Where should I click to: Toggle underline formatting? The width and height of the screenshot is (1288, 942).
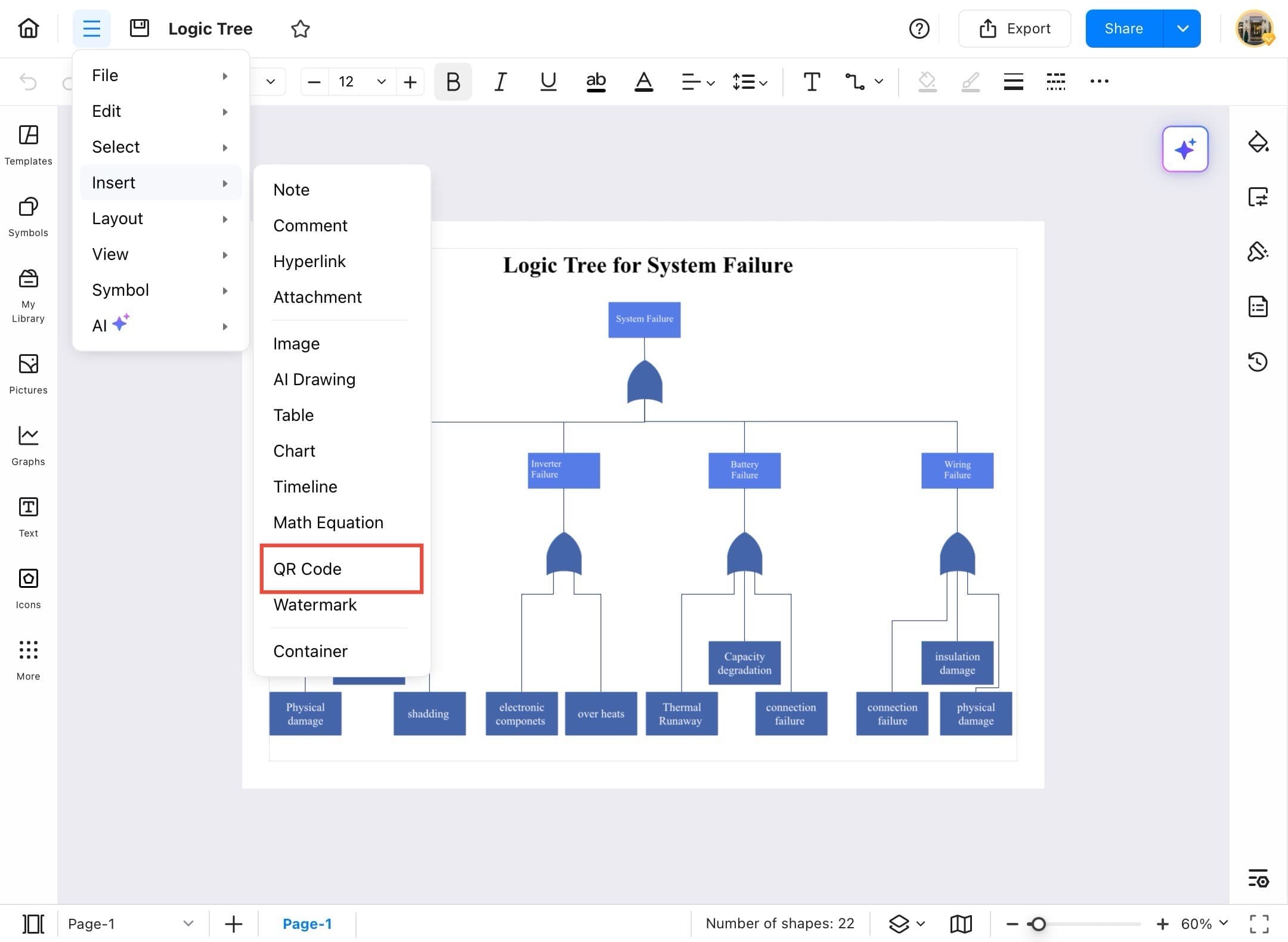(x=548, y=82)
